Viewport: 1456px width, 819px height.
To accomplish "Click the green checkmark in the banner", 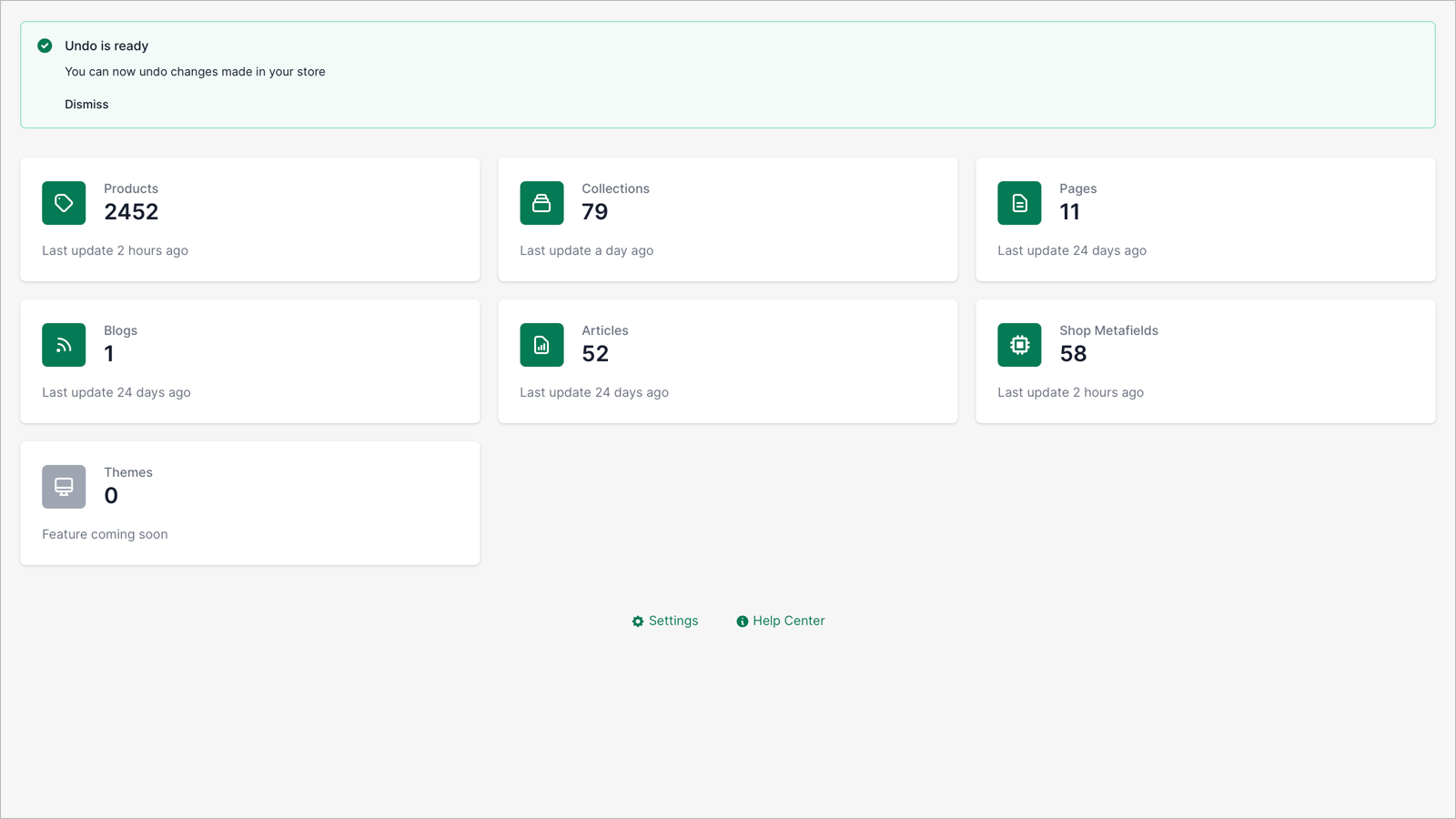I will pos(45,45).
